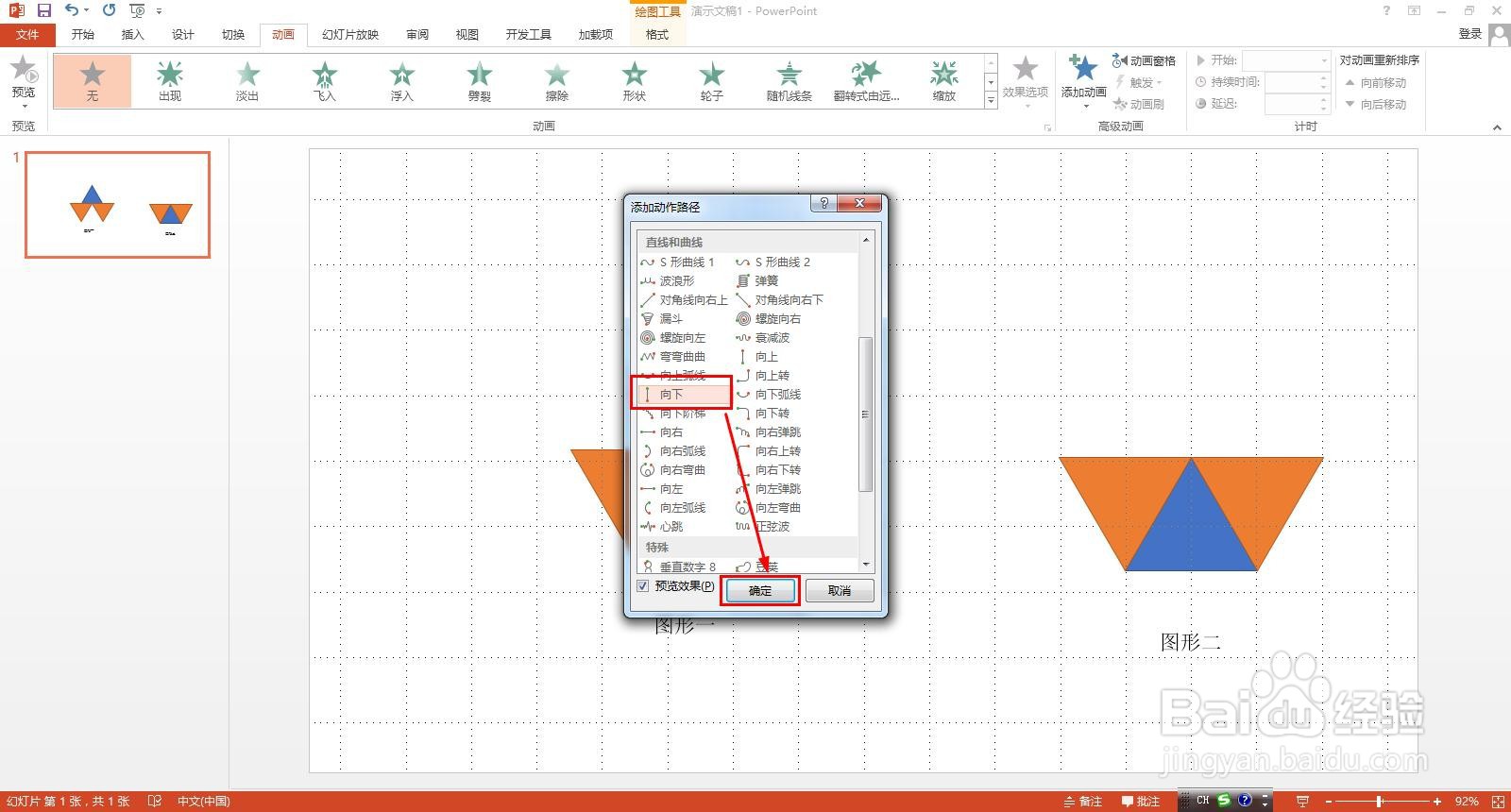The image size is (1511, 812).
Task: Open the 动画窗格 animation pane
Action: [1144, 60]
